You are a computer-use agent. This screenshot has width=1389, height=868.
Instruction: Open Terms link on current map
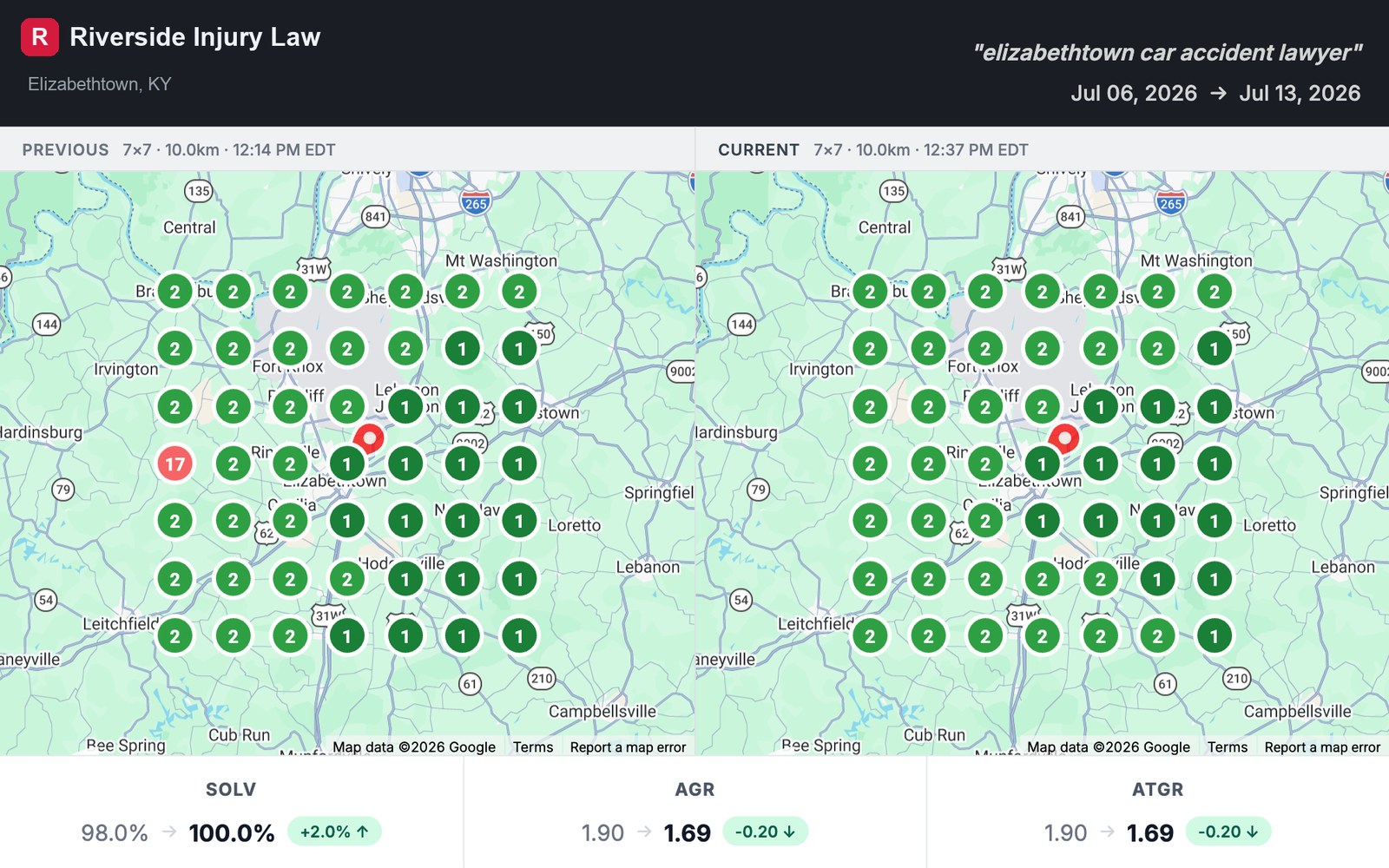click(1228, 747)
